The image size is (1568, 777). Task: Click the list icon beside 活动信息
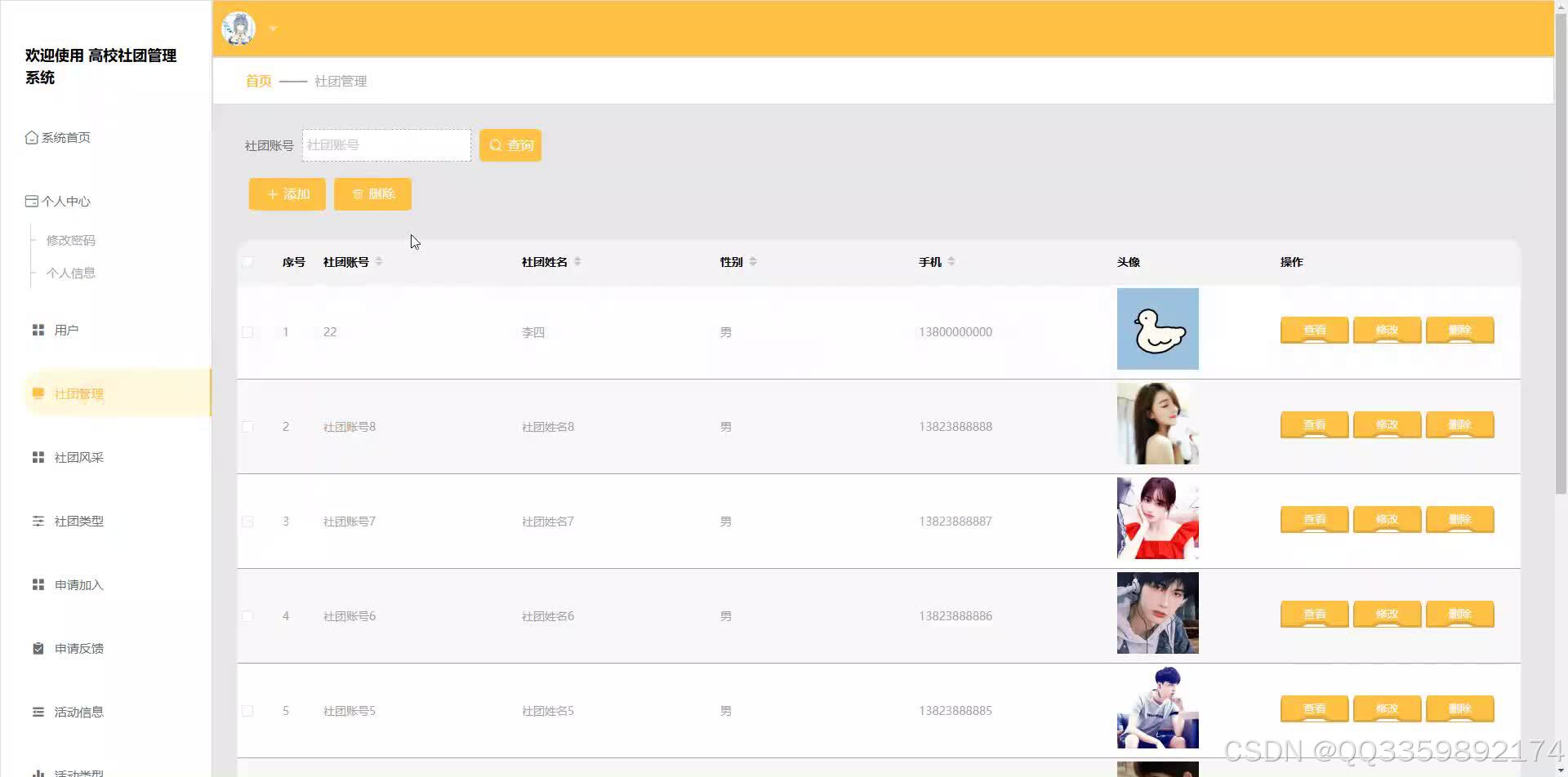point(38,712)
